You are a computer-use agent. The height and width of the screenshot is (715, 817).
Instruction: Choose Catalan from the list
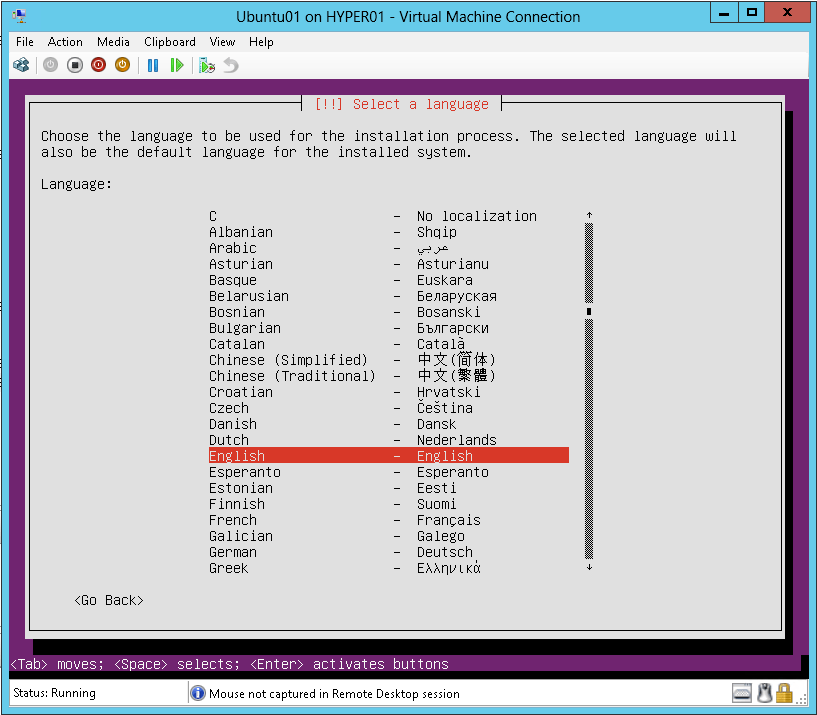389,344
